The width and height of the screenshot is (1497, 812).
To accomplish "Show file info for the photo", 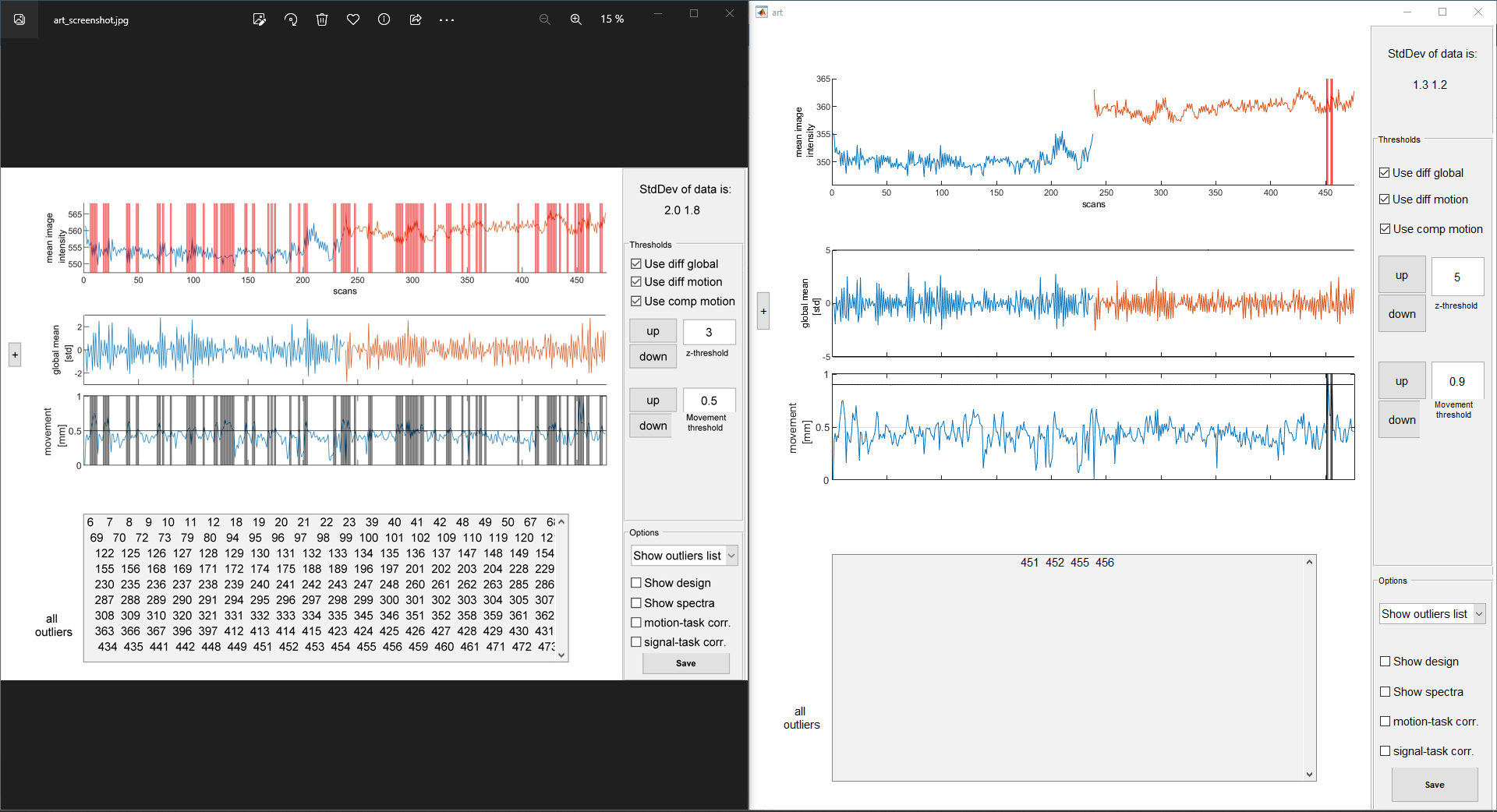I will pyautogui.click(x=384, y=19).
